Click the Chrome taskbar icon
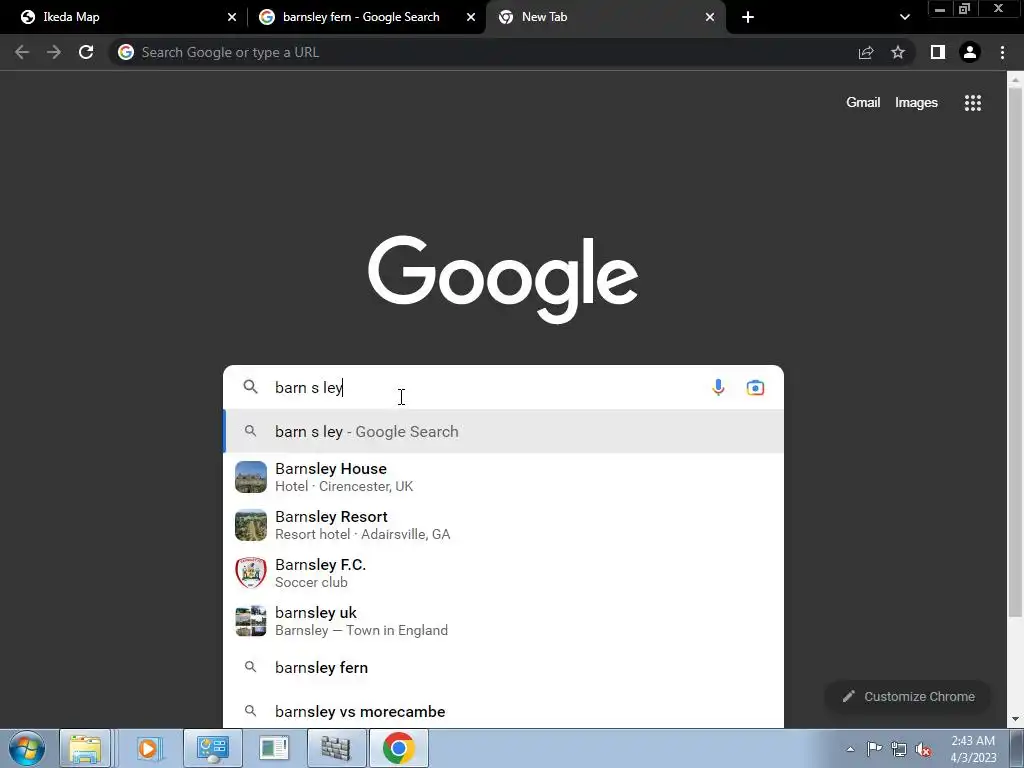Screen dimensions: 1024x768 [x=399, y=748]
